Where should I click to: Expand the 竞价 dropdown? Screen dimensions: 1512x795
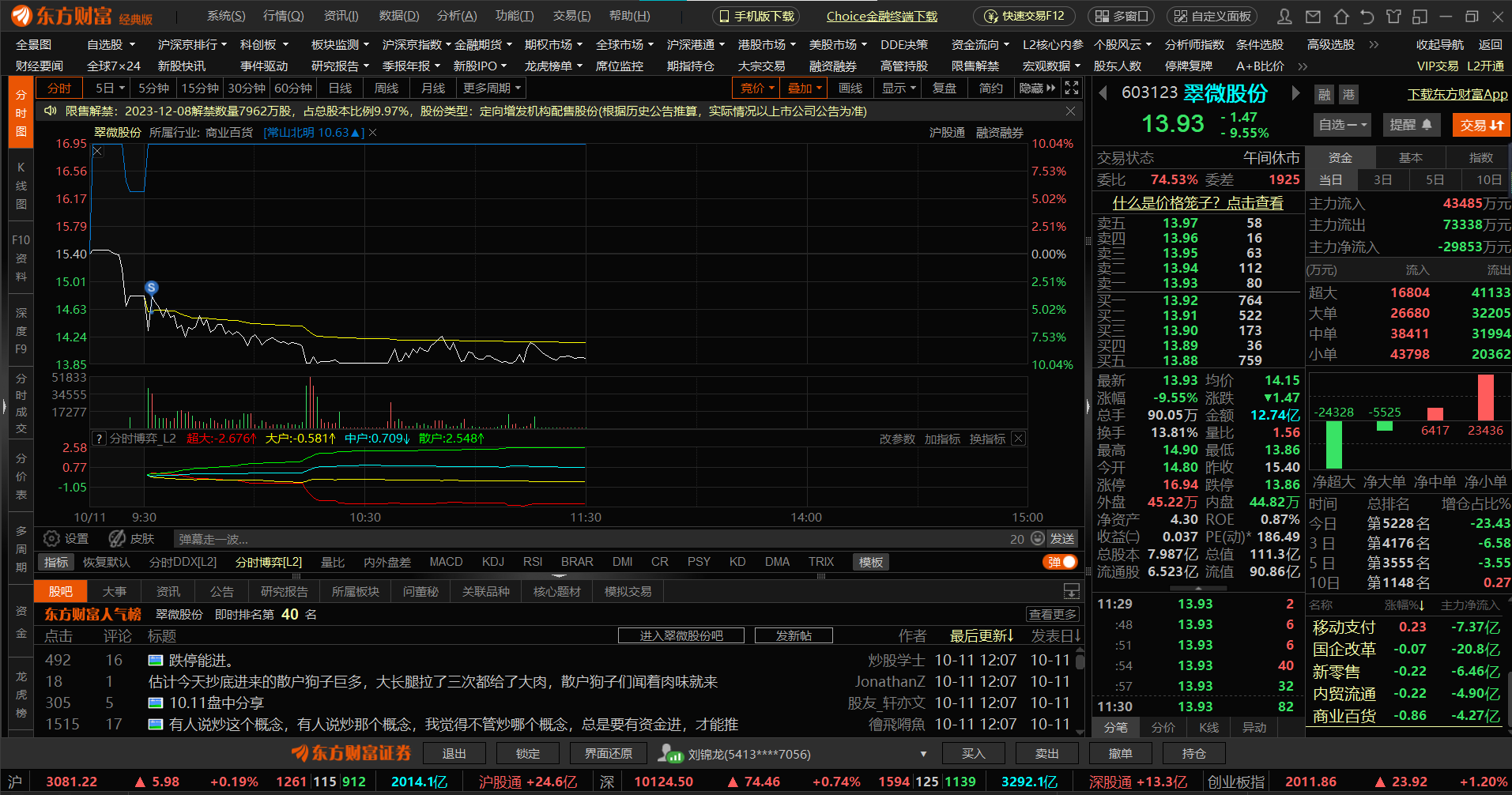point(773,89)
